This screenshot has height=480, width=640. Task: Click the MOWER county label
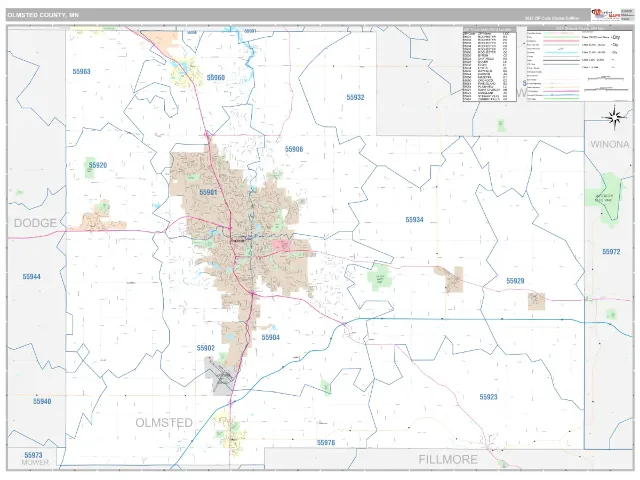click(35, 462)
